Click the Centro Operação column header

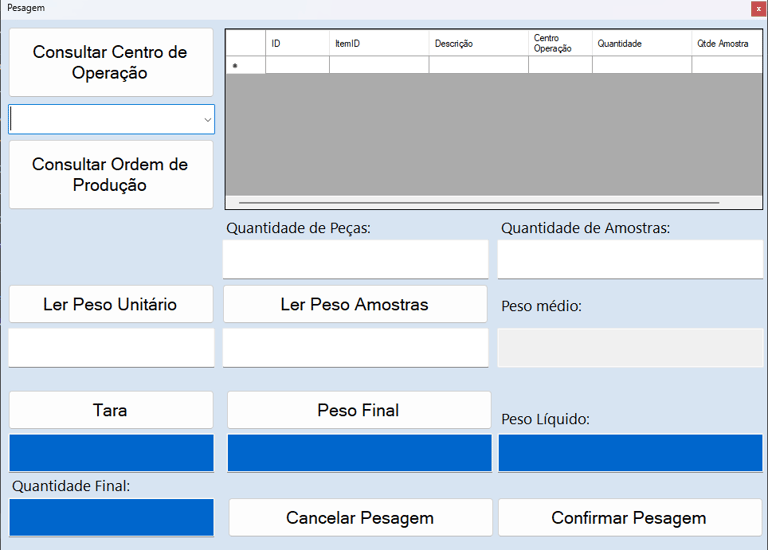coord(560,44)
